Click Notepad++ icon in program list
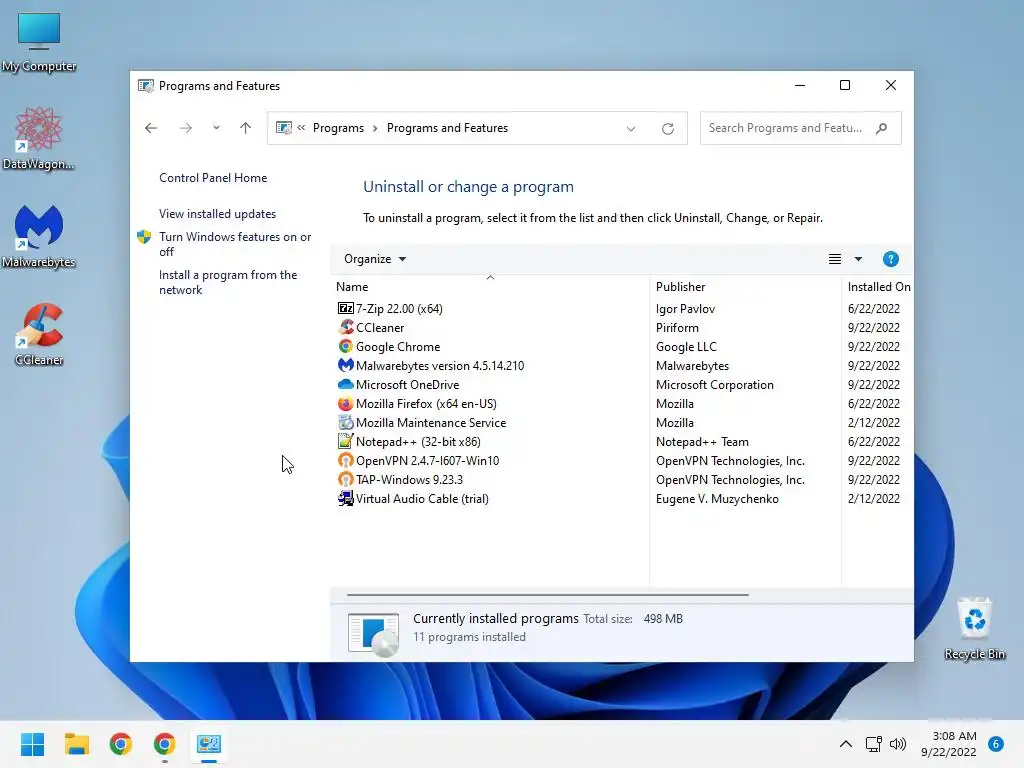This screenshot has height=768, width=1024. click(345, 441)
